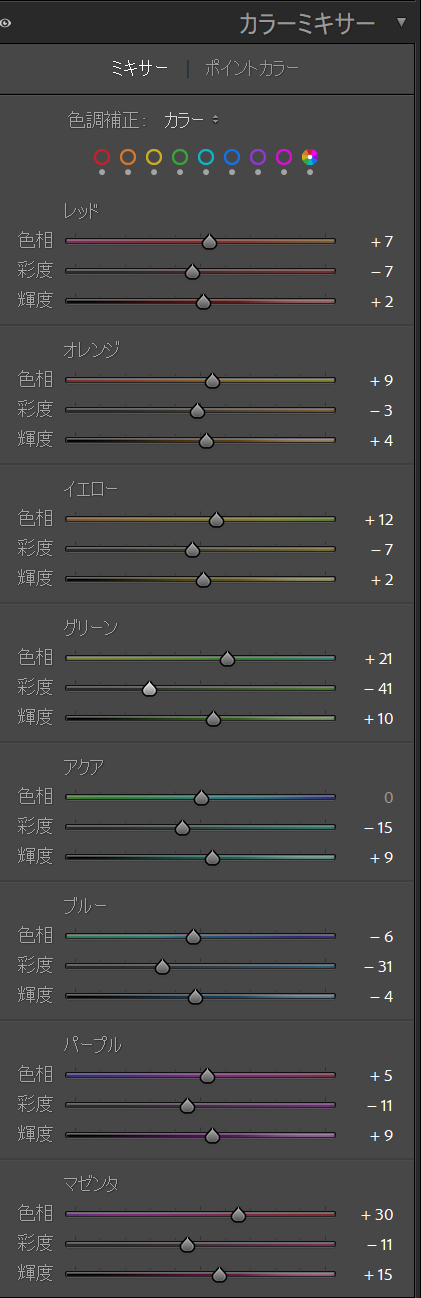Viewport: 421px width, 1298px height.
Task: Click the グリーン 彩度 slider handle
Action: tap(150, 688)
